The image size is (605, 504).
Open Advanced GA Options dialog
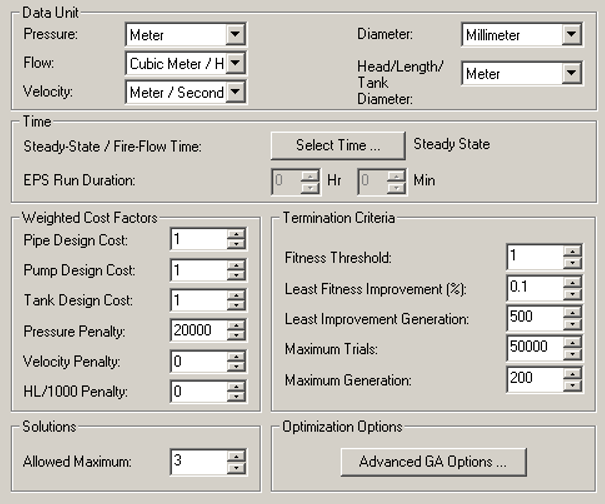(433, 462)
